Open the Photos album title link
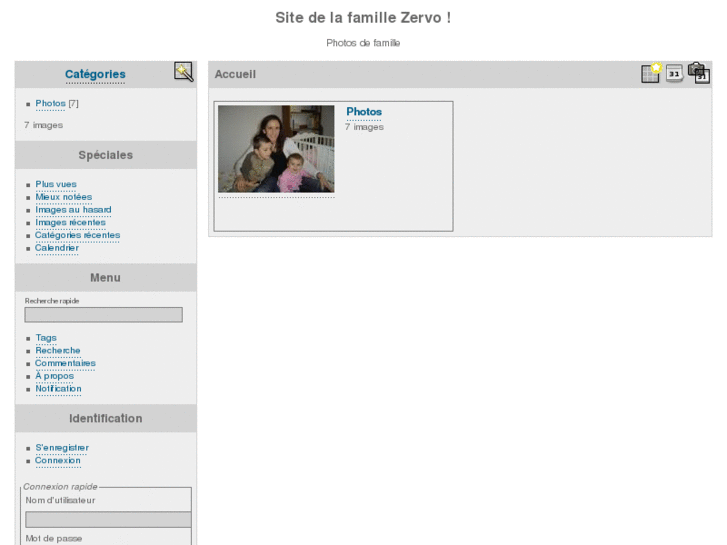Viewport: 727px width, 545px height. point(364,112)
